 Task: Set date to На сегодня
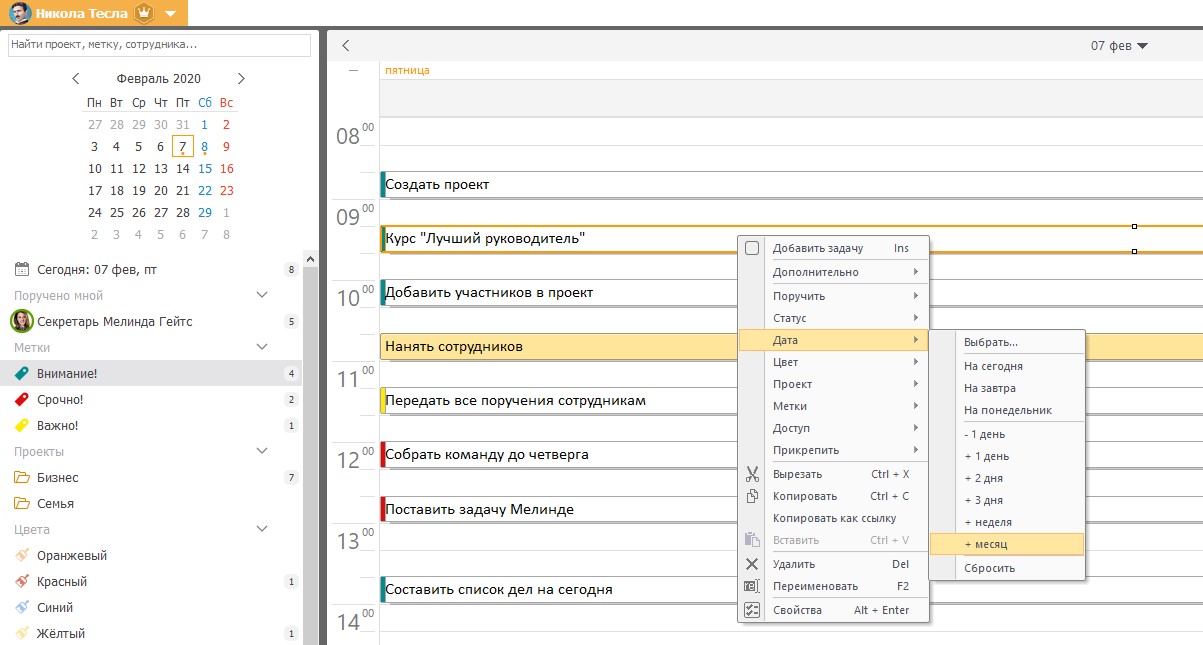click(1007, 366)
